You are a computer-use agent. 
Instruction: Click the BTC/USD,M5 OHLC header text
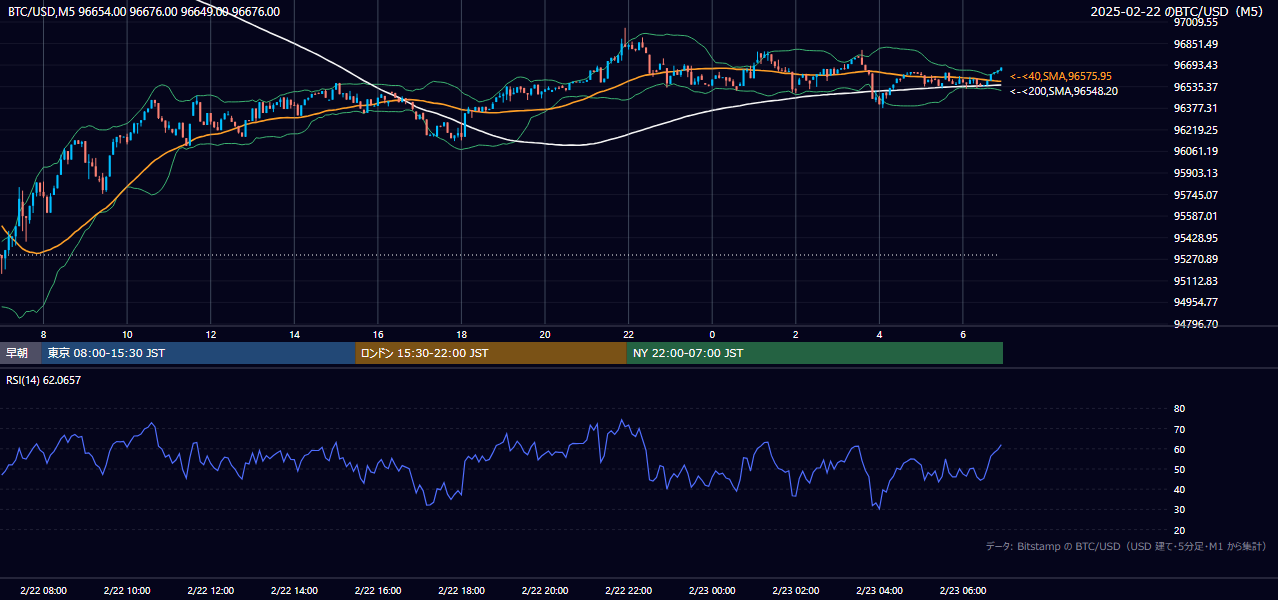coord(144,12)
